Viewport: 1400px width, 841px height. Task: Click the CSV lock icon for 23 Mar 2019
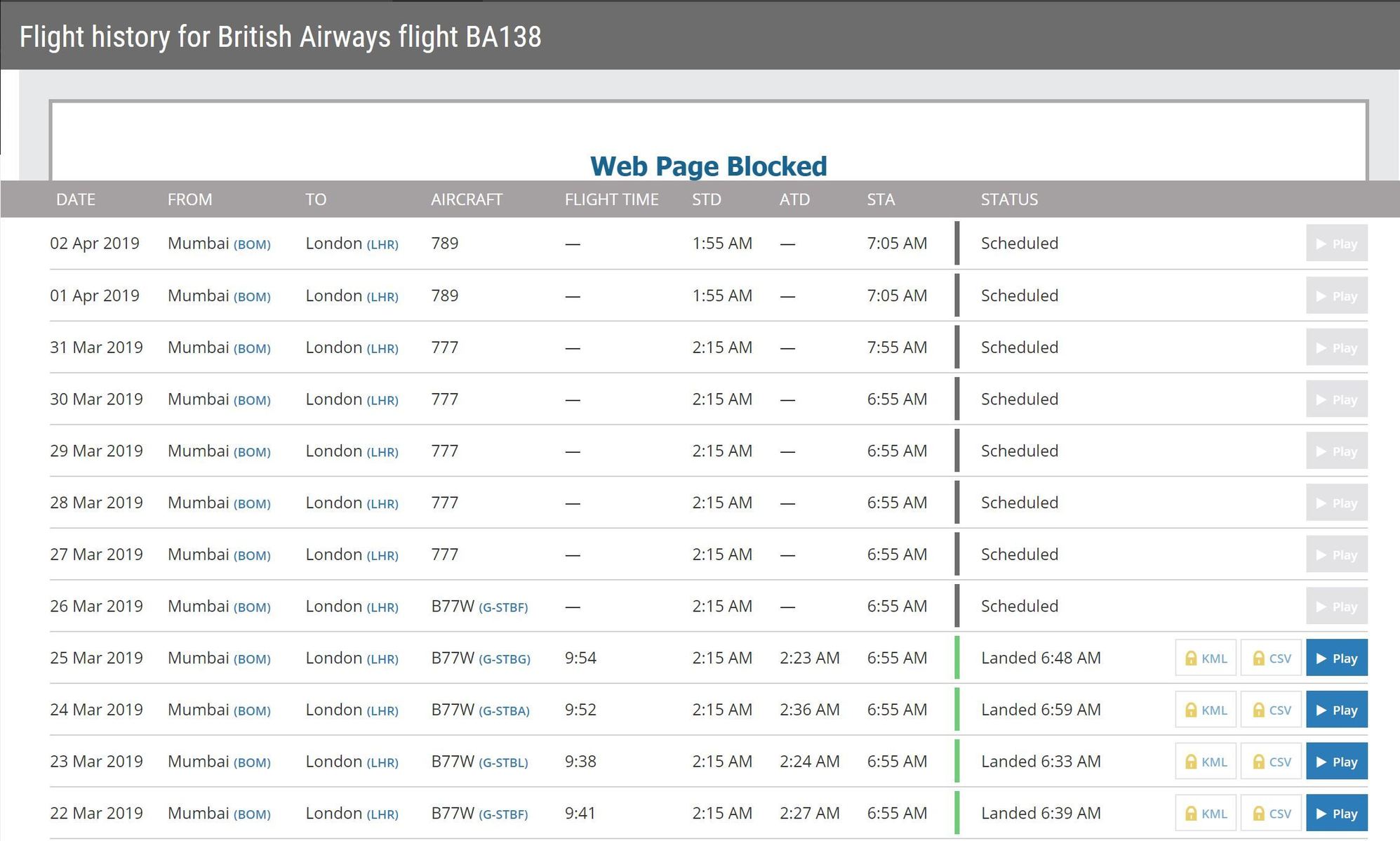1257,761
